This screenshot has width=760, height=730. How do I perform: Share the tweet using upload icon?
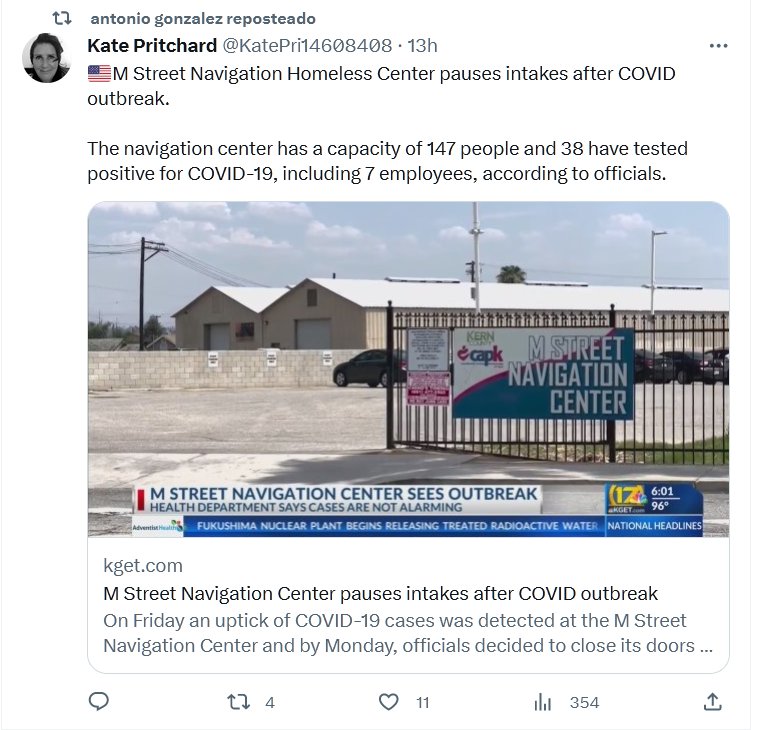coord(712,701)
